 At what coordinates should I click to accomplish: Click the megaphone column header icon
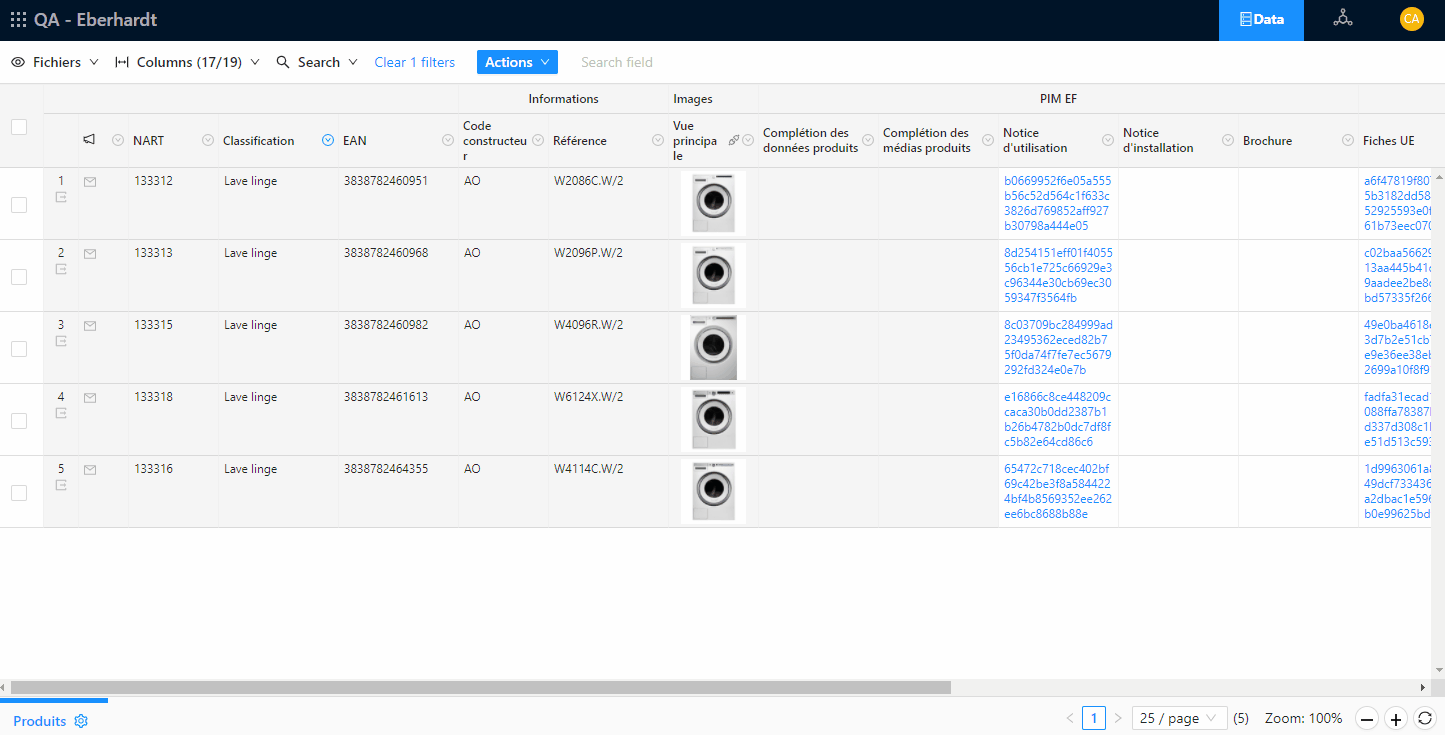point(89,140)
